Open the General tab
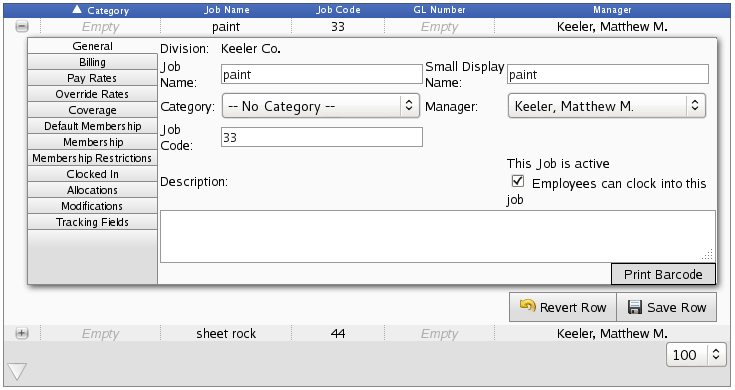 click(x=92, y=46)
